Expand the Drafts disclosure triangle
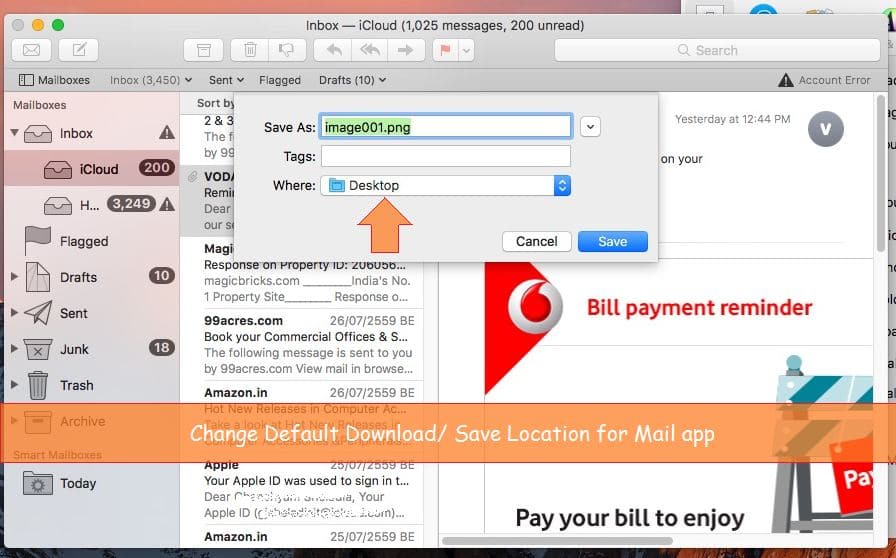Viewport: 896px width, 558px height. point(14,277)
